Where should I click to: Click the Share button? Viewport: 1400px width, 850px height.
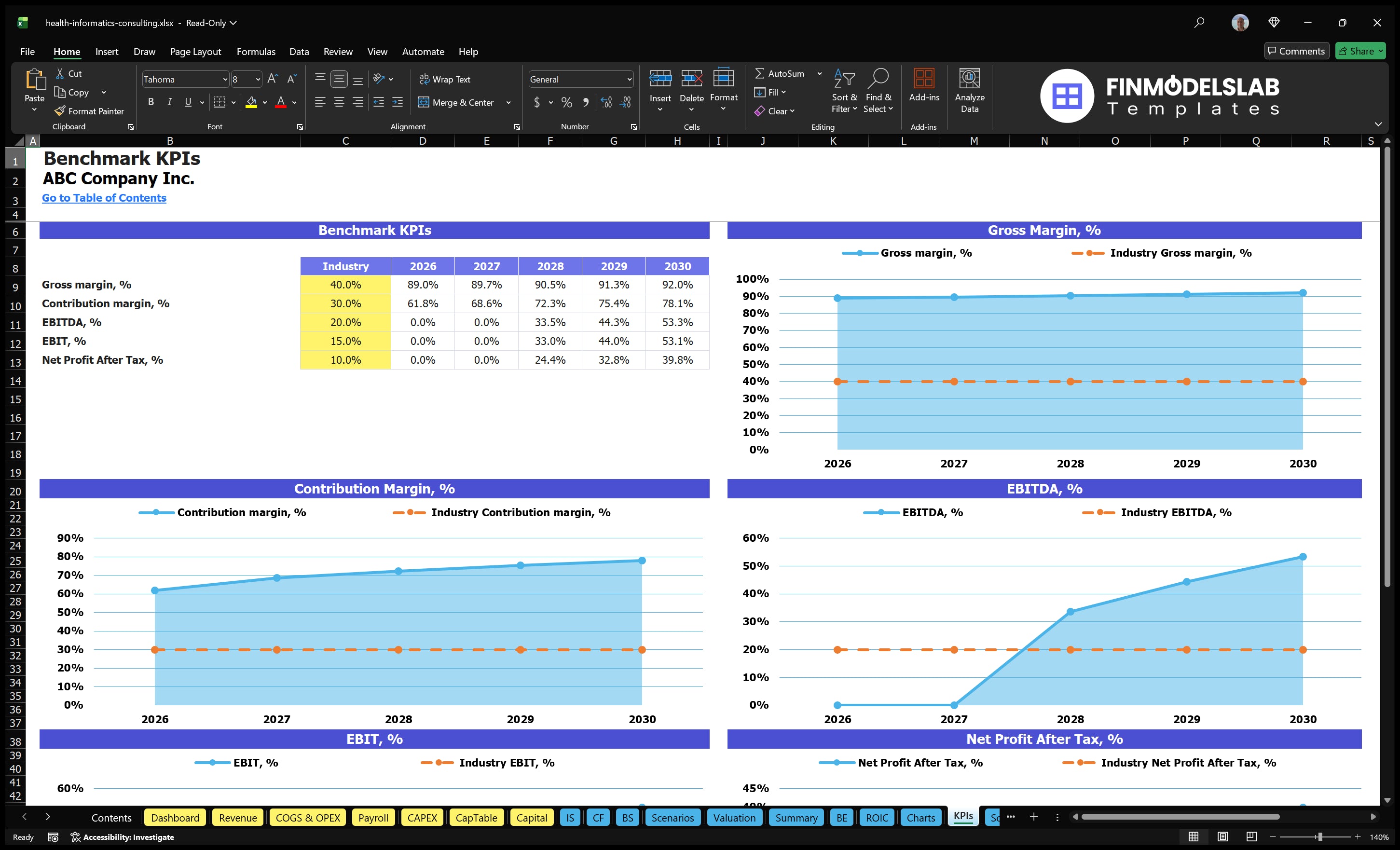coord(1359,51)
